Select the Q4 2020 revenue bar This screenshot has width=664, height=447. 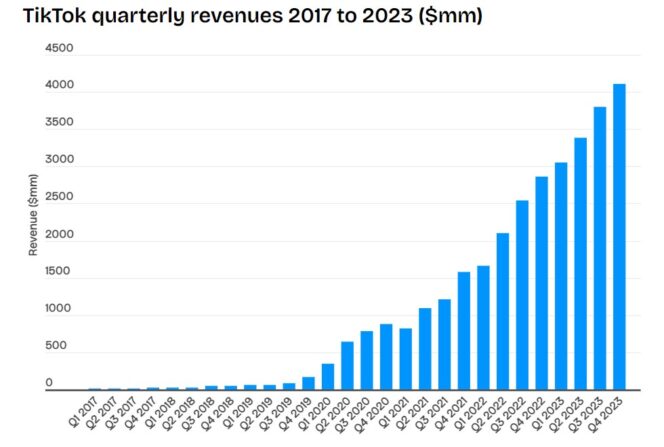click(x=386, y=357)
